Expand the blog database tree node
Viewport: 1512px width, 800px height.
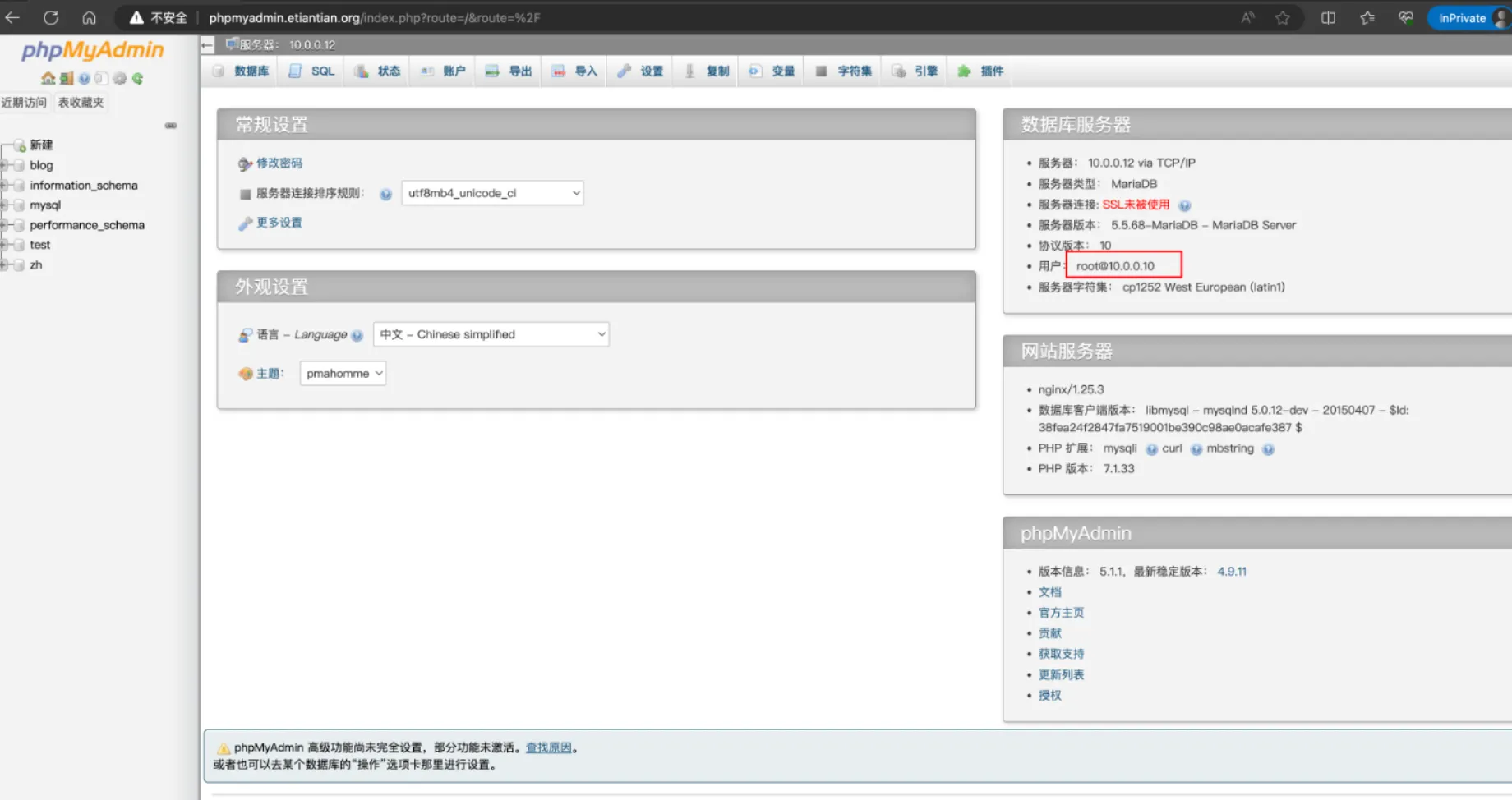5,165
